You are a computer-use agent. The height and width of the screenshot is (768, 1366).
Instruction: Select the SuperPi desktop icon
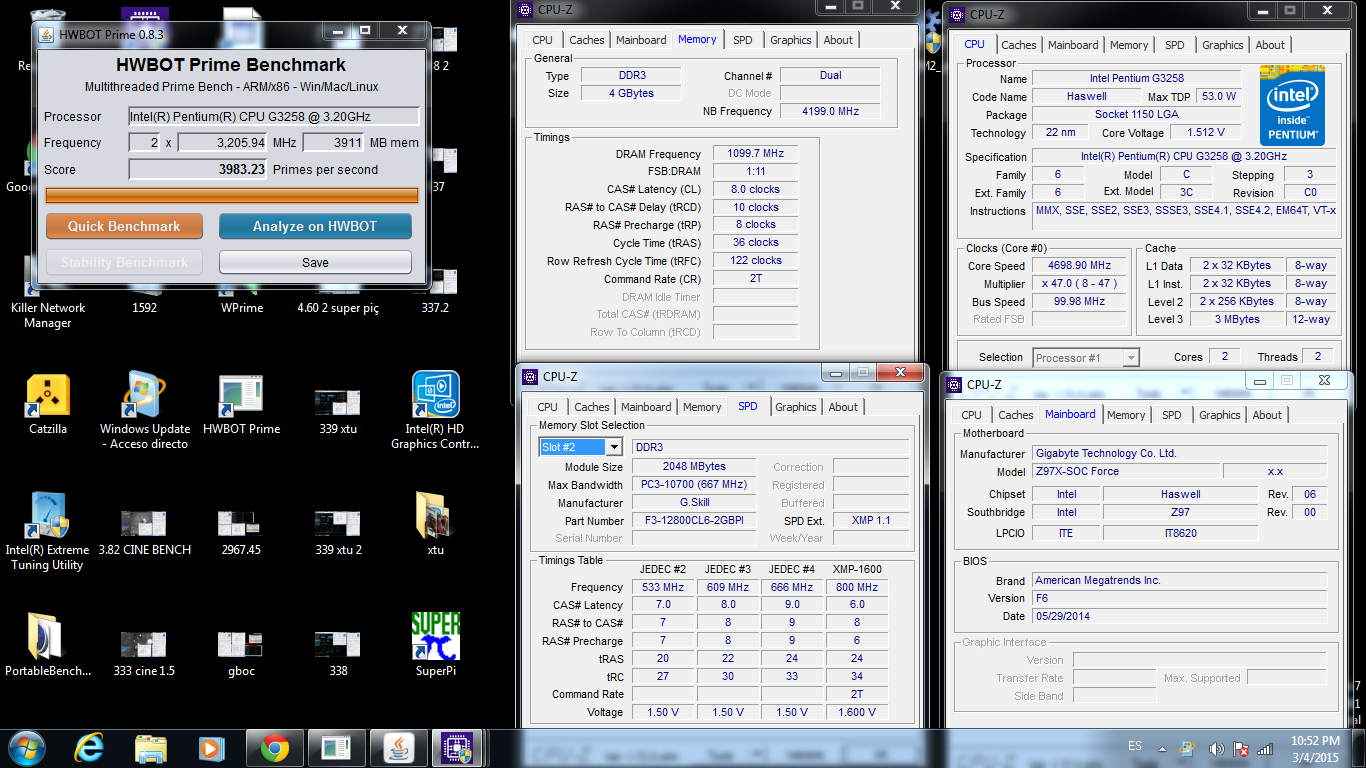(x=436, y=645)
